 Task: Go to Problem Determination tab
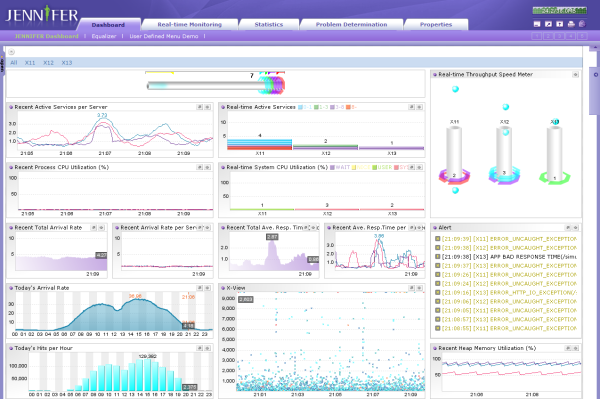pos(351,24)
